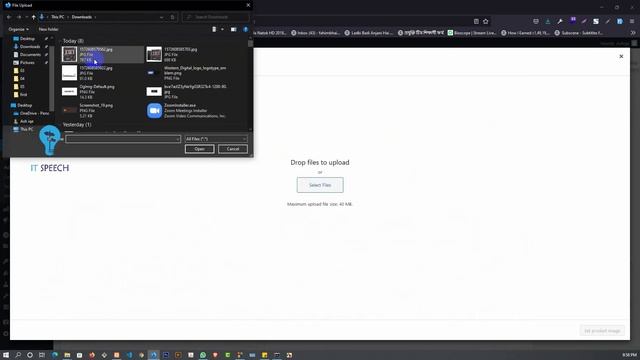Open the All Files type dropdown
The image size is (640, 360).
[x=216, y=139]
